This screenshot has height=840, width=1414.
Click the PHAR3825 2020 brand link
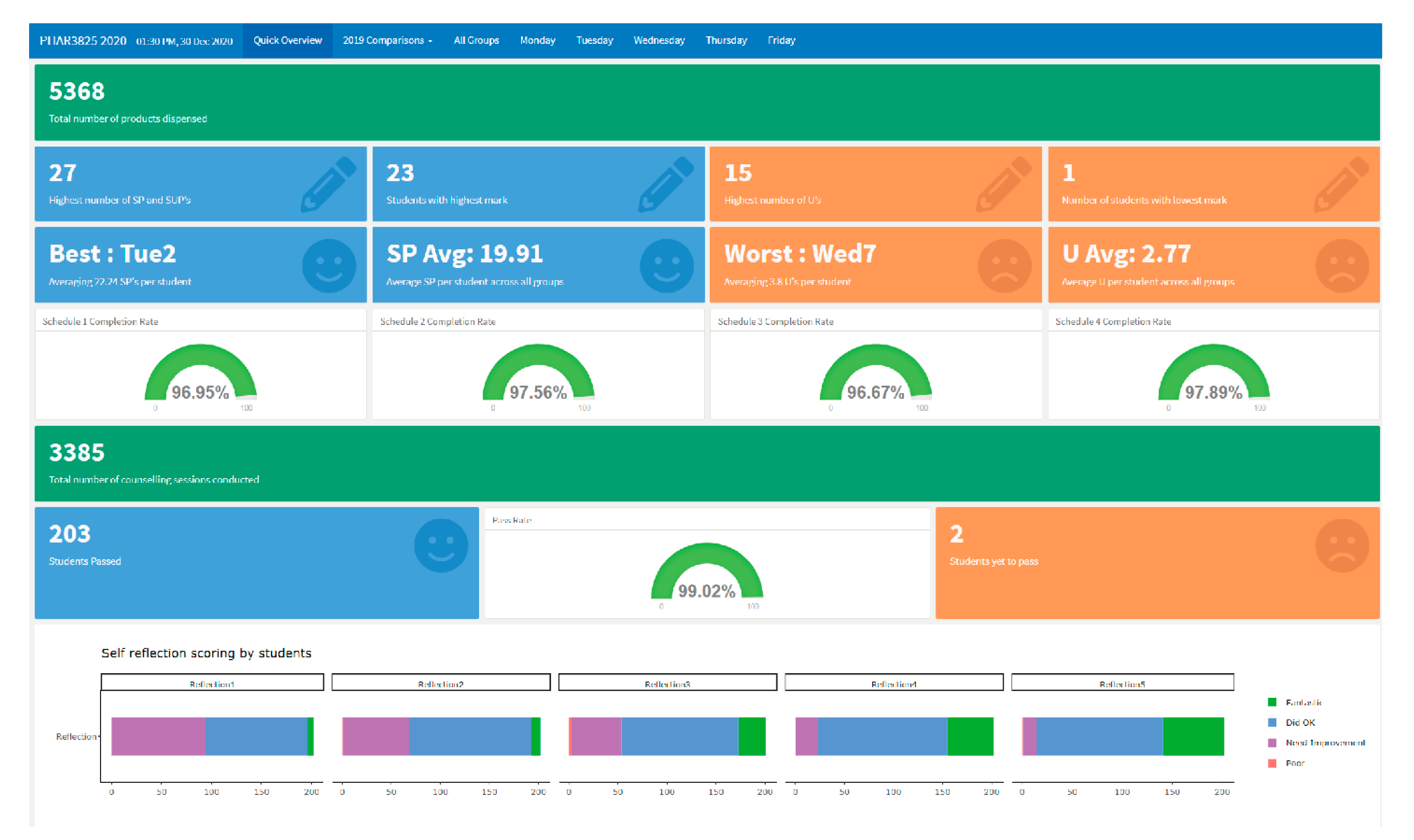[x=83, y=40]
